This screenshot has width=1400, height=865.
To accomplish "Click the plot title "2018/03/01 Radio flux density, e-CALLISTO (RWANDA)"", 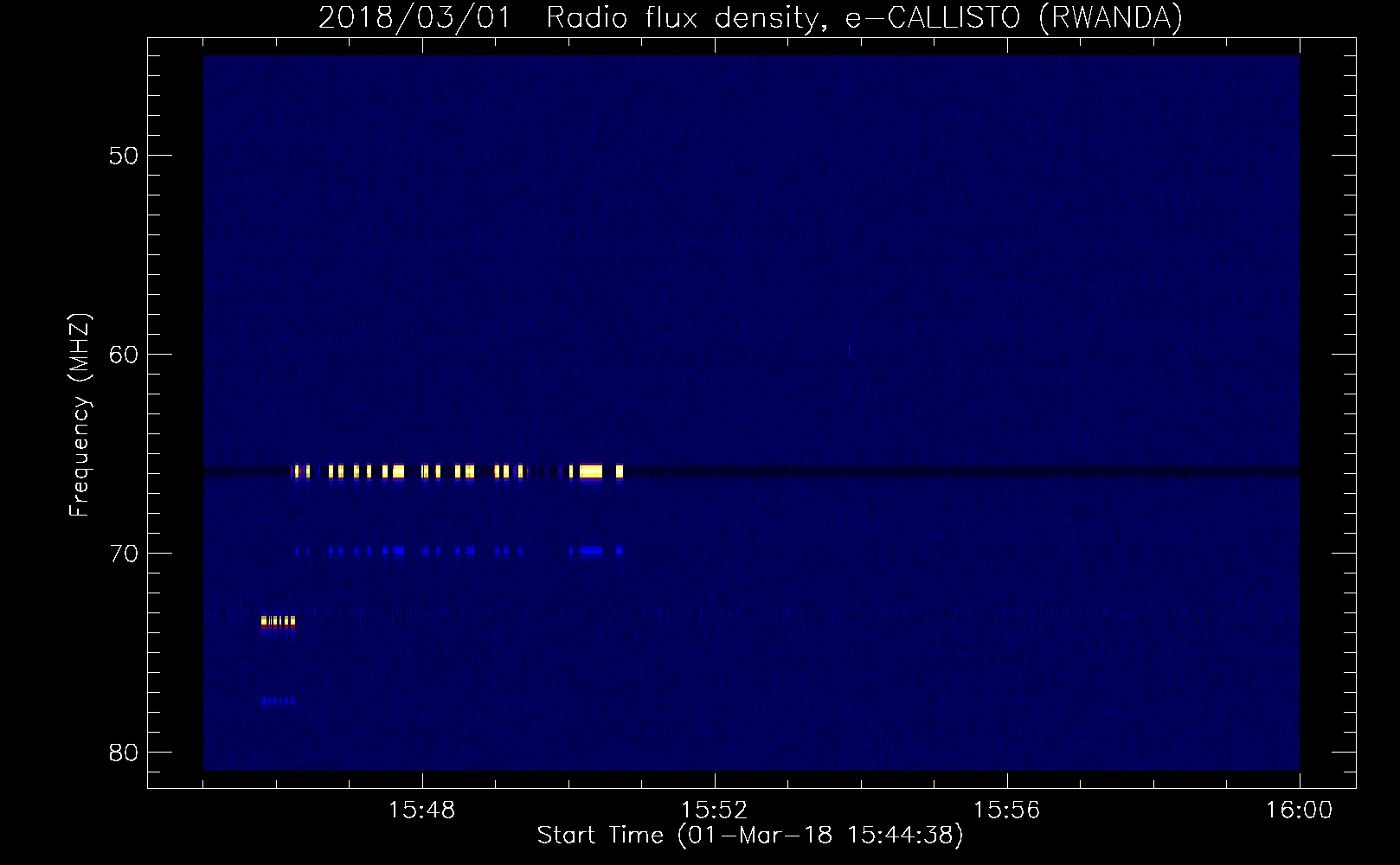I will [x=750, y=17].
